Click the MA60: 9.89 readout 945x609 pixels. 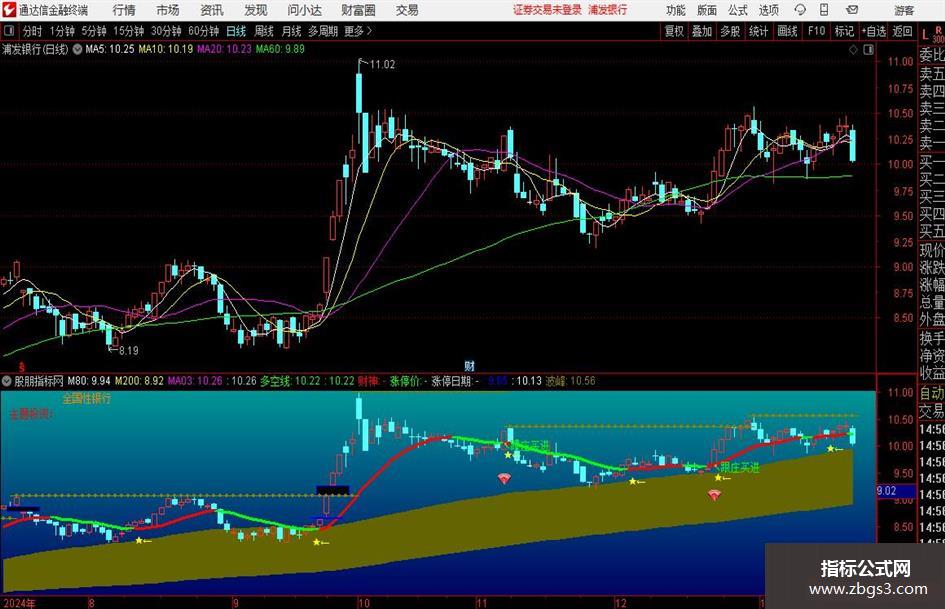point(280,49)
